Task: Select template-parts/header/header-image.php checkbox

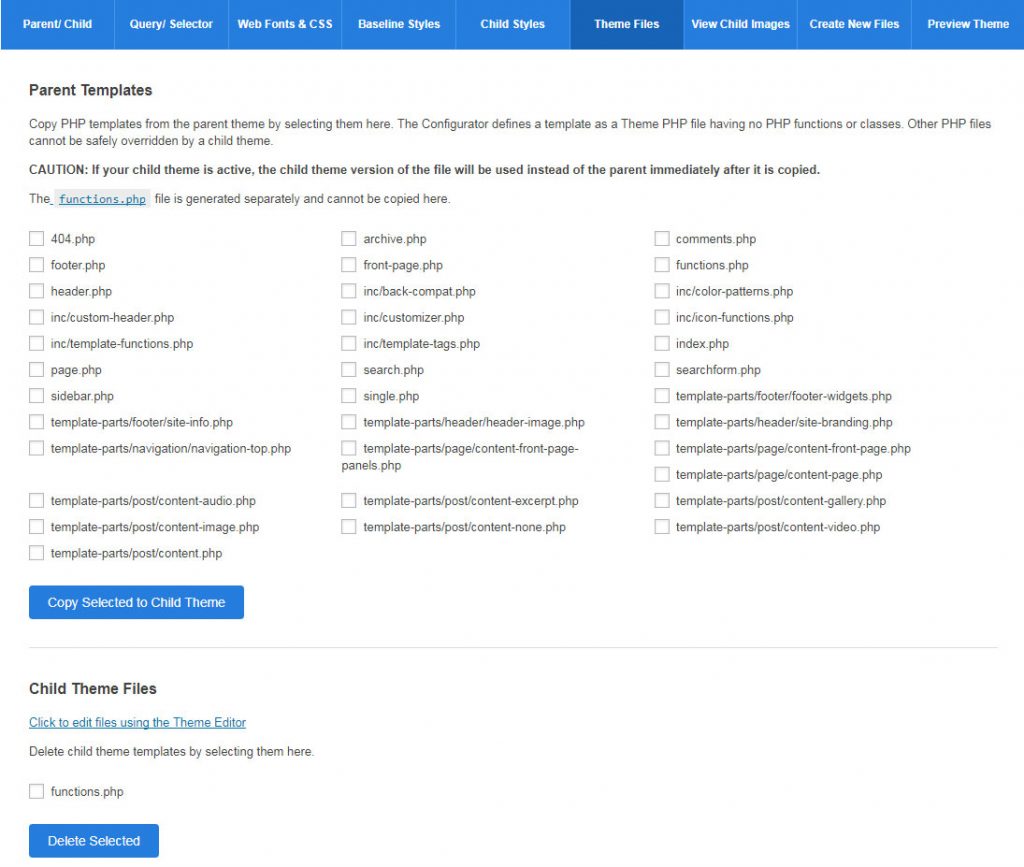Action: tap(349, 422)
